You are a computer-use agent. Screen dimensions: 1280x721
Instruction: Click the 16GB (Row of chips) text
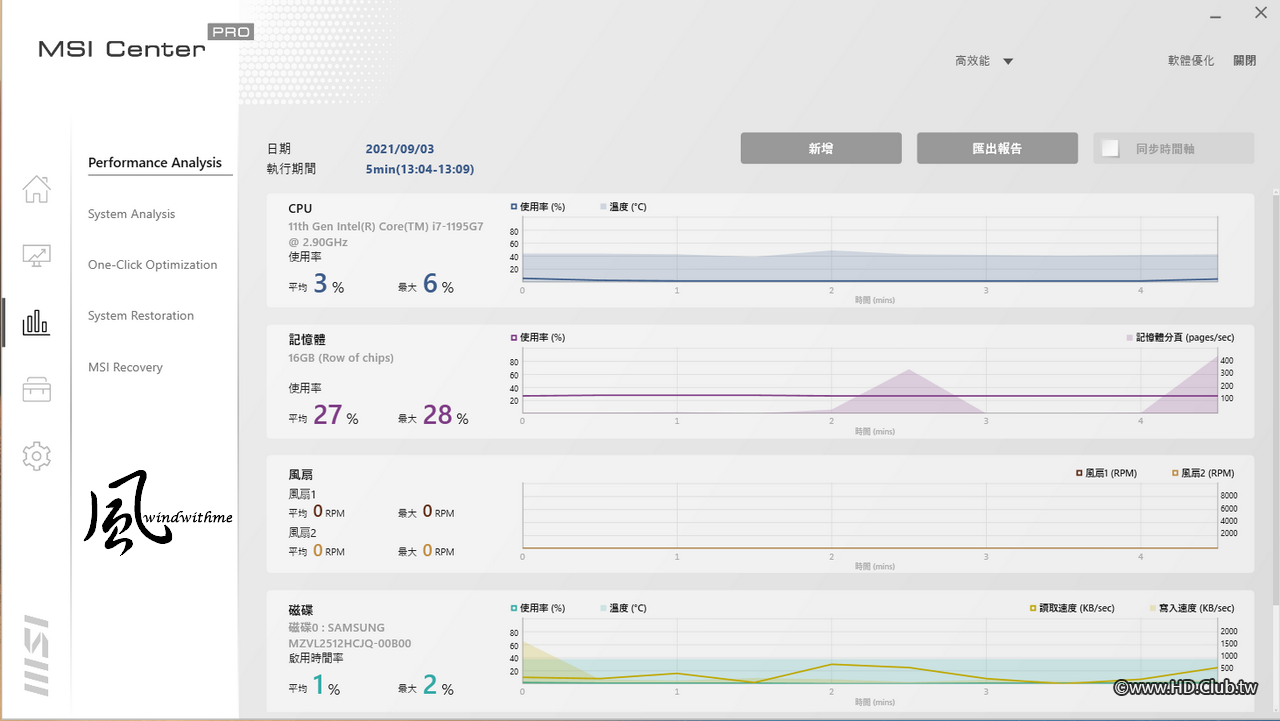pos(341,358)
